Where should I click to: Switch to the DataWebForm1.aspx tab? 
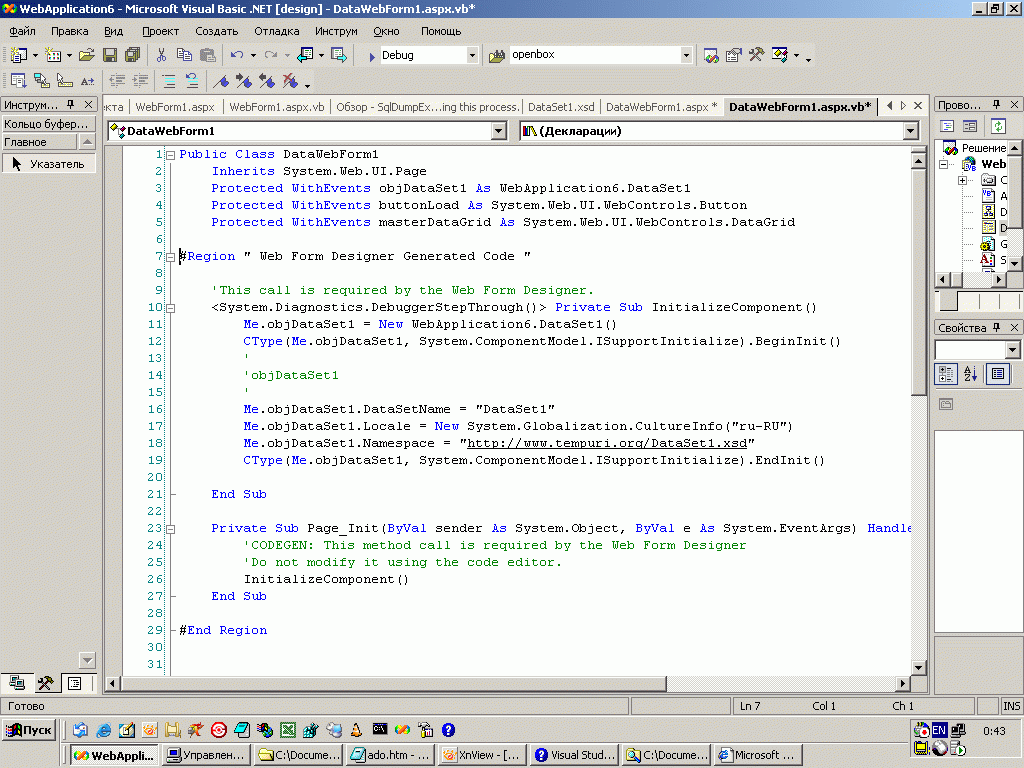coord(662,106)
